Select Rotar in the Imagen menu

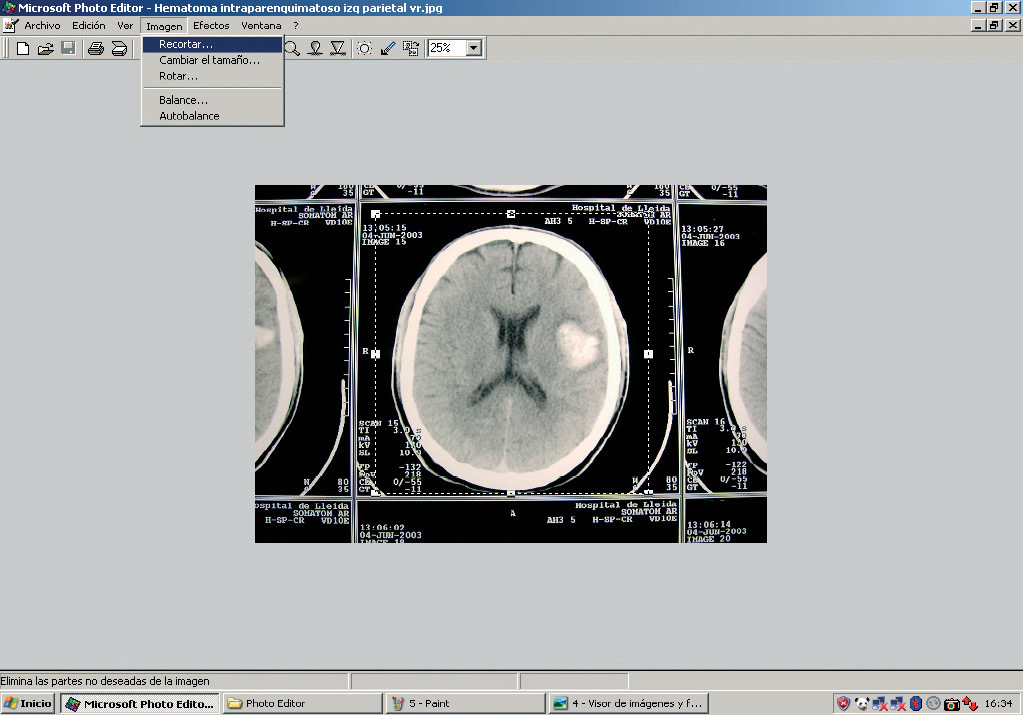pos(178,76)
